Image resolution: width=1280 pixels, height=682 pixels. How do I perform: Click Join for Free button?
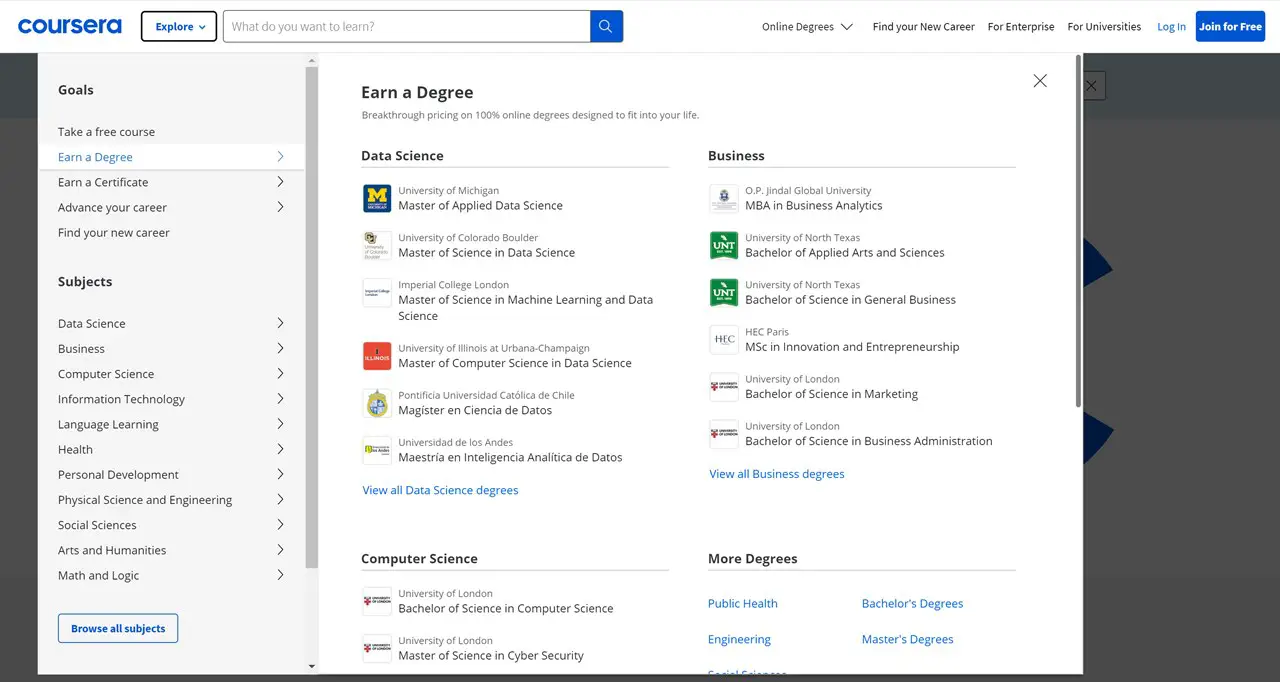(x=1230, y=26)
